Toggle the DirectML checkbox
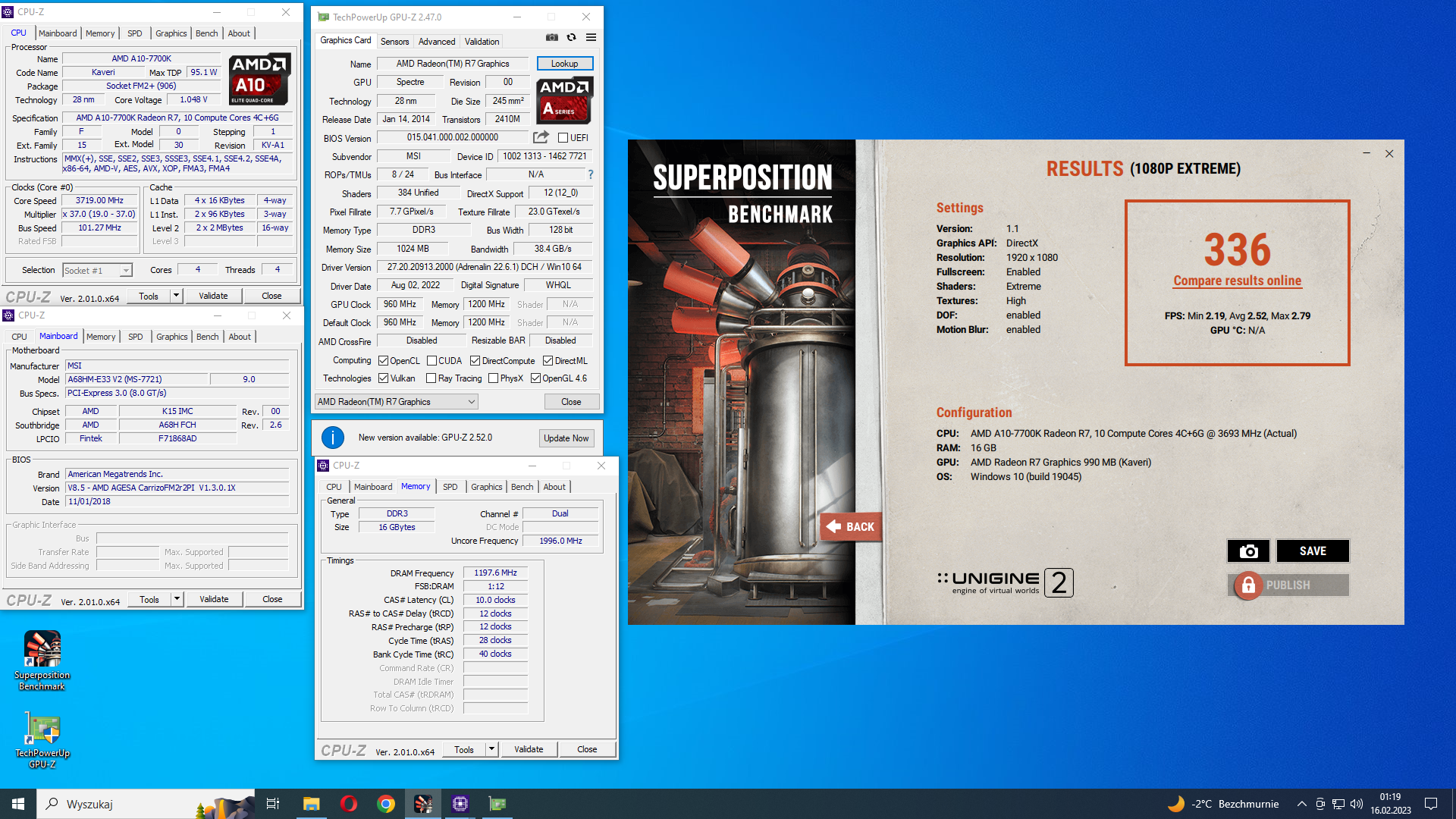Screen dimensions: 1456x819 click(x=548, y=361)
